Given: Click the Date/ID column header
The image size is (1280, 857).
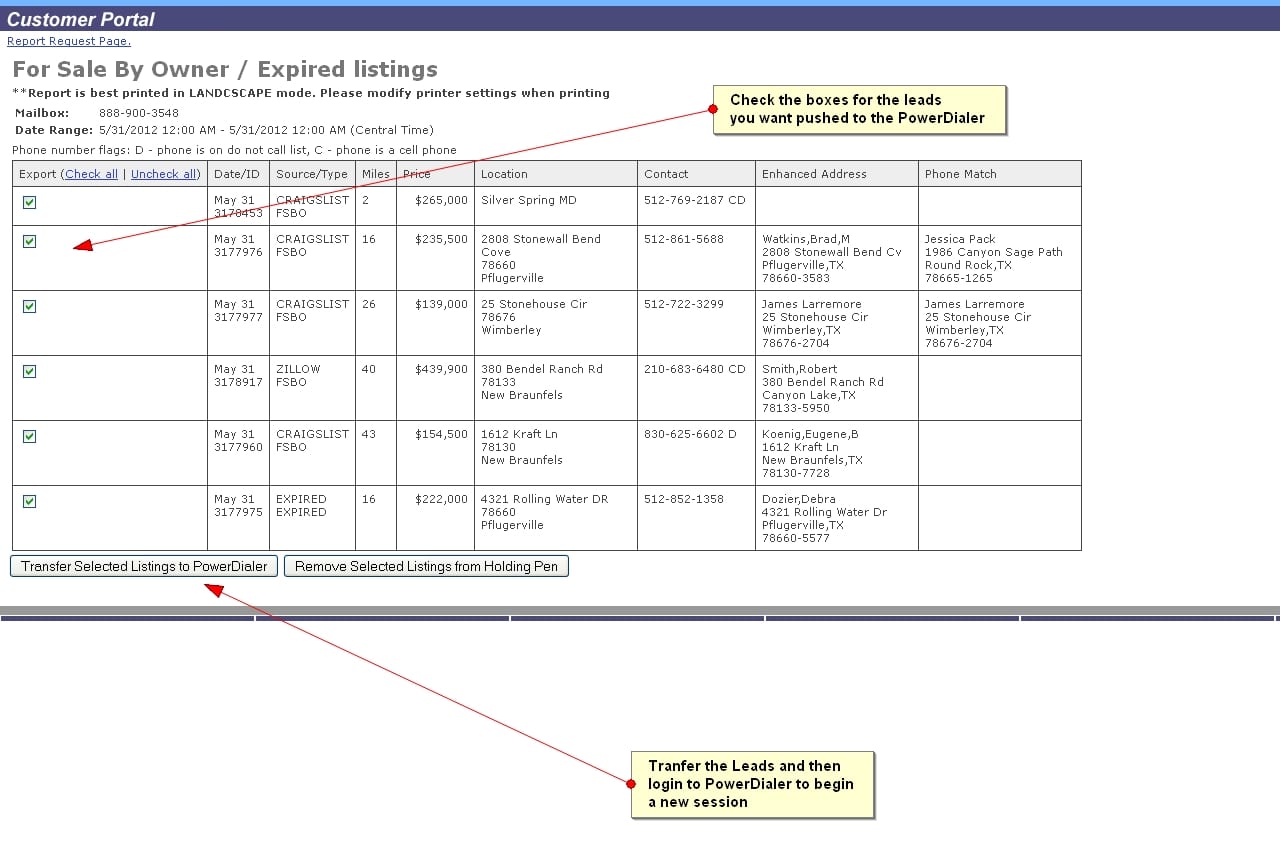Looking at the screenshot, I should pyautogui.click(x=237, y=174).
